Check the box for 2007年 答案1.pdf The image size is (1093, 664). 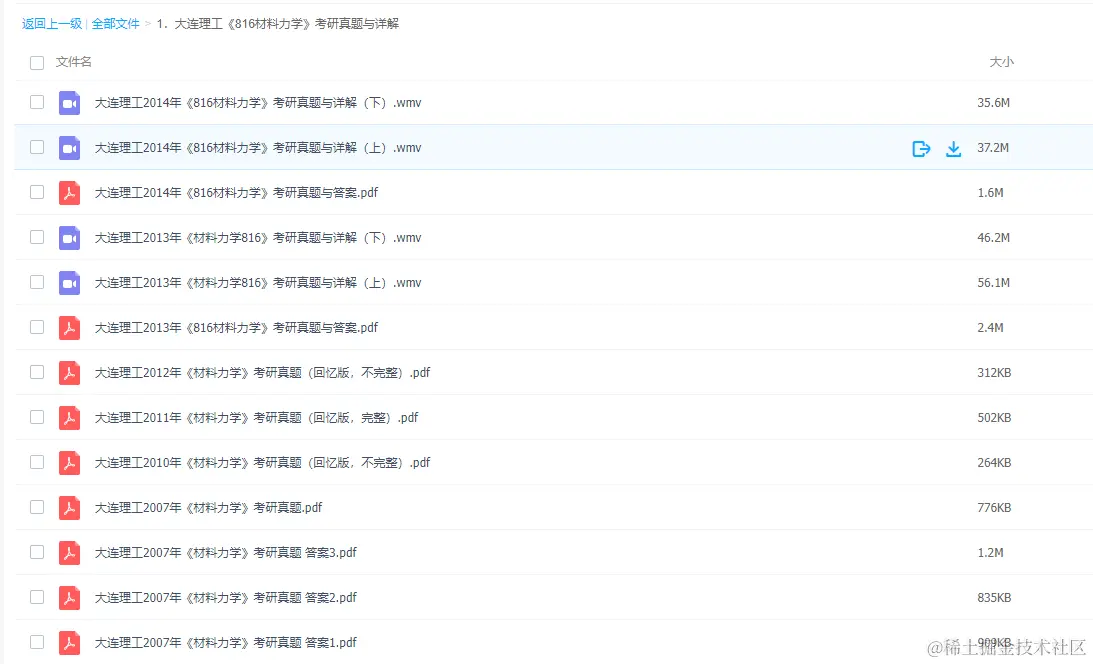[37, 642]
